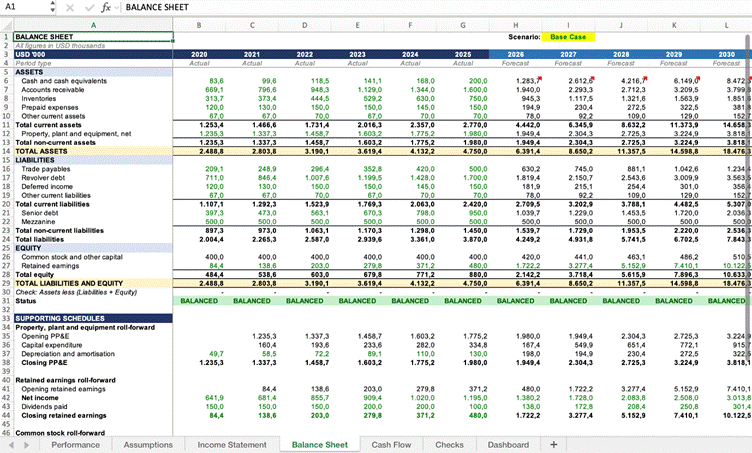Select the 'Cash and cash equivalents' label

(x=64, y=81)
